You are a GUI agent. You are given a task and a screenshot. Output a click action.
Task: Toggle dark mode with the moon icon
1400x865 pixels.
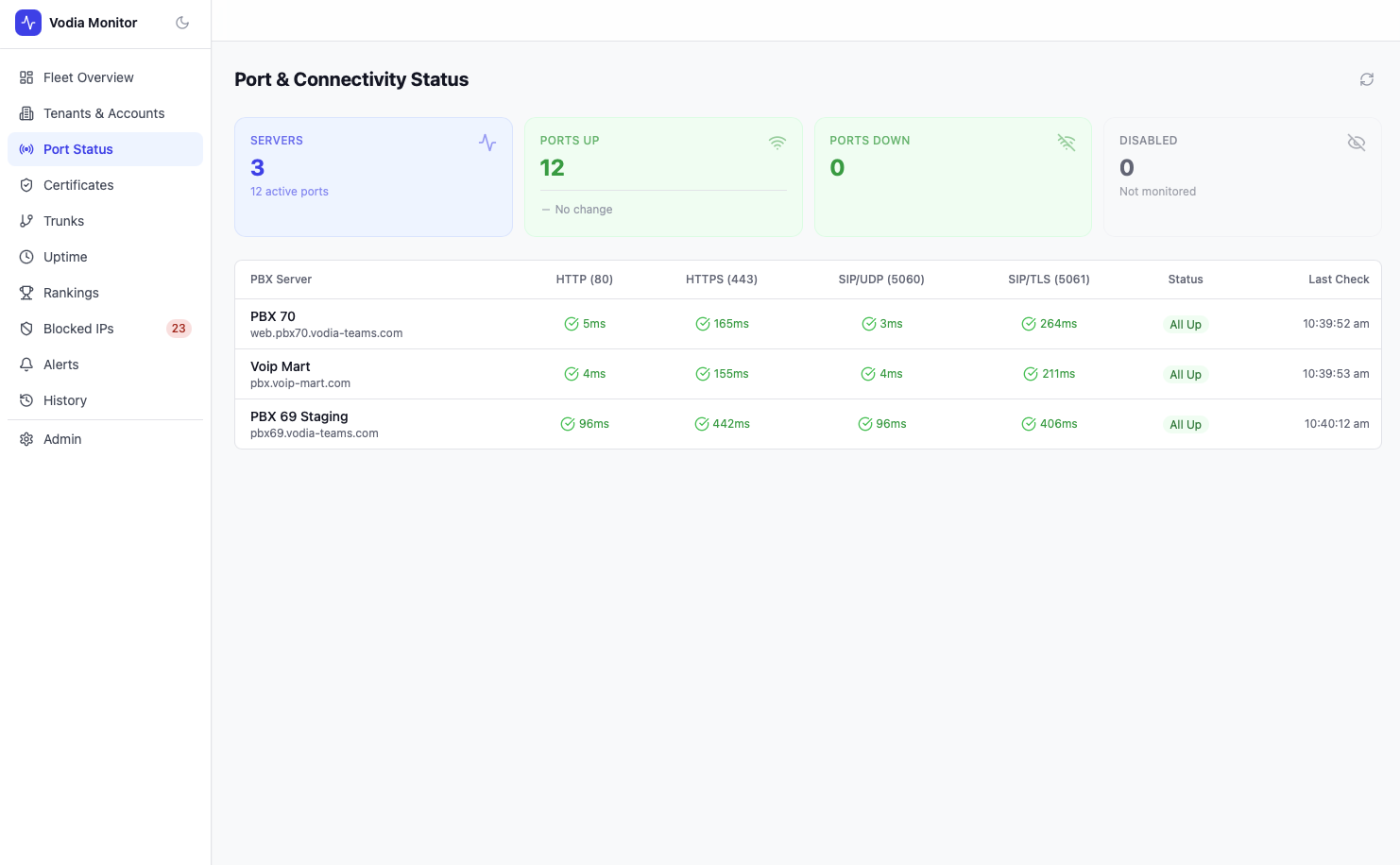(182, 23)
